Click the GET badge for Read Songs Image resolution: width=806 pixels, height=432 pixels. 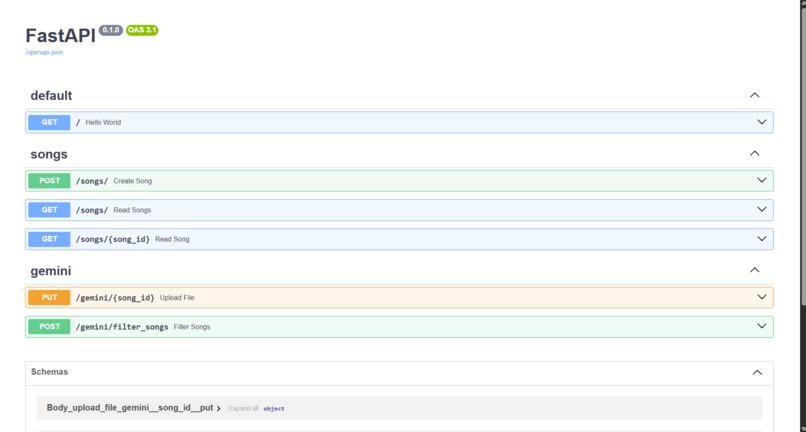coord(49,210)
